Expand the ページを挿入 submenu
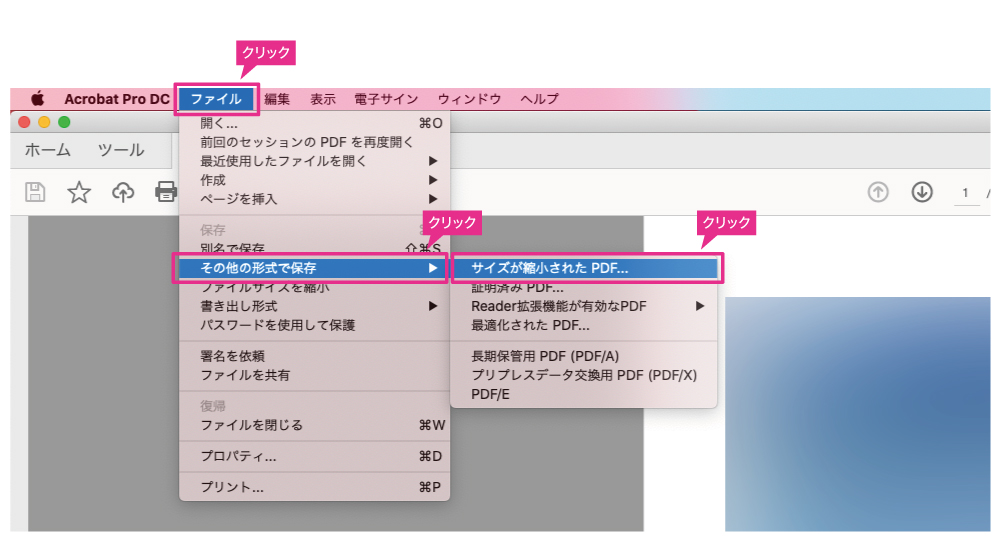Viewport: 1000px width, 555px height. point(314,200)
